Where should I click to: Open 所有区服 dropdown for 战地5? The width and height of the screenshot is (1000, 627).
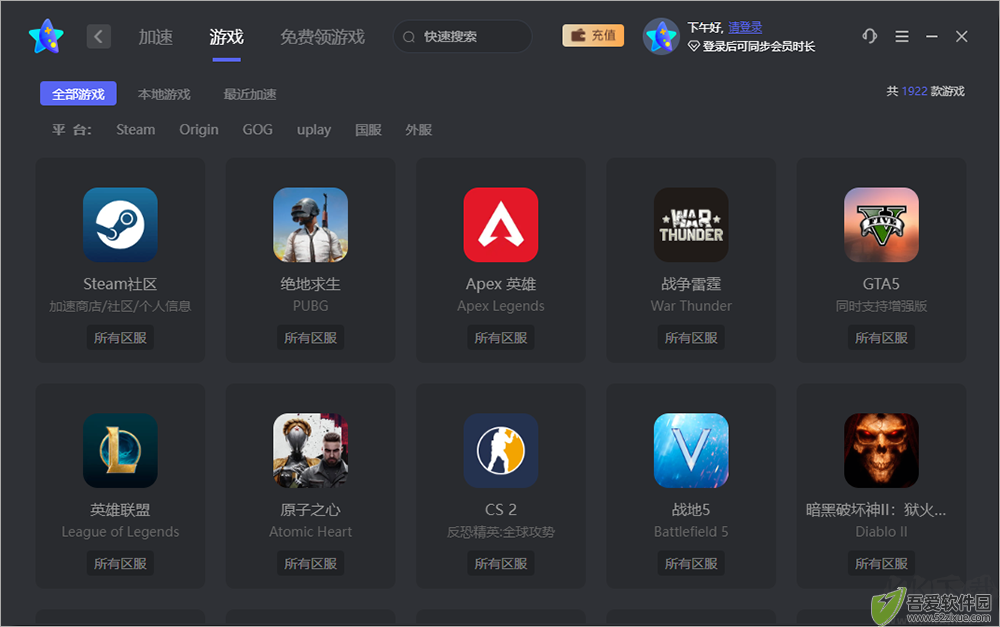(691, 563)
